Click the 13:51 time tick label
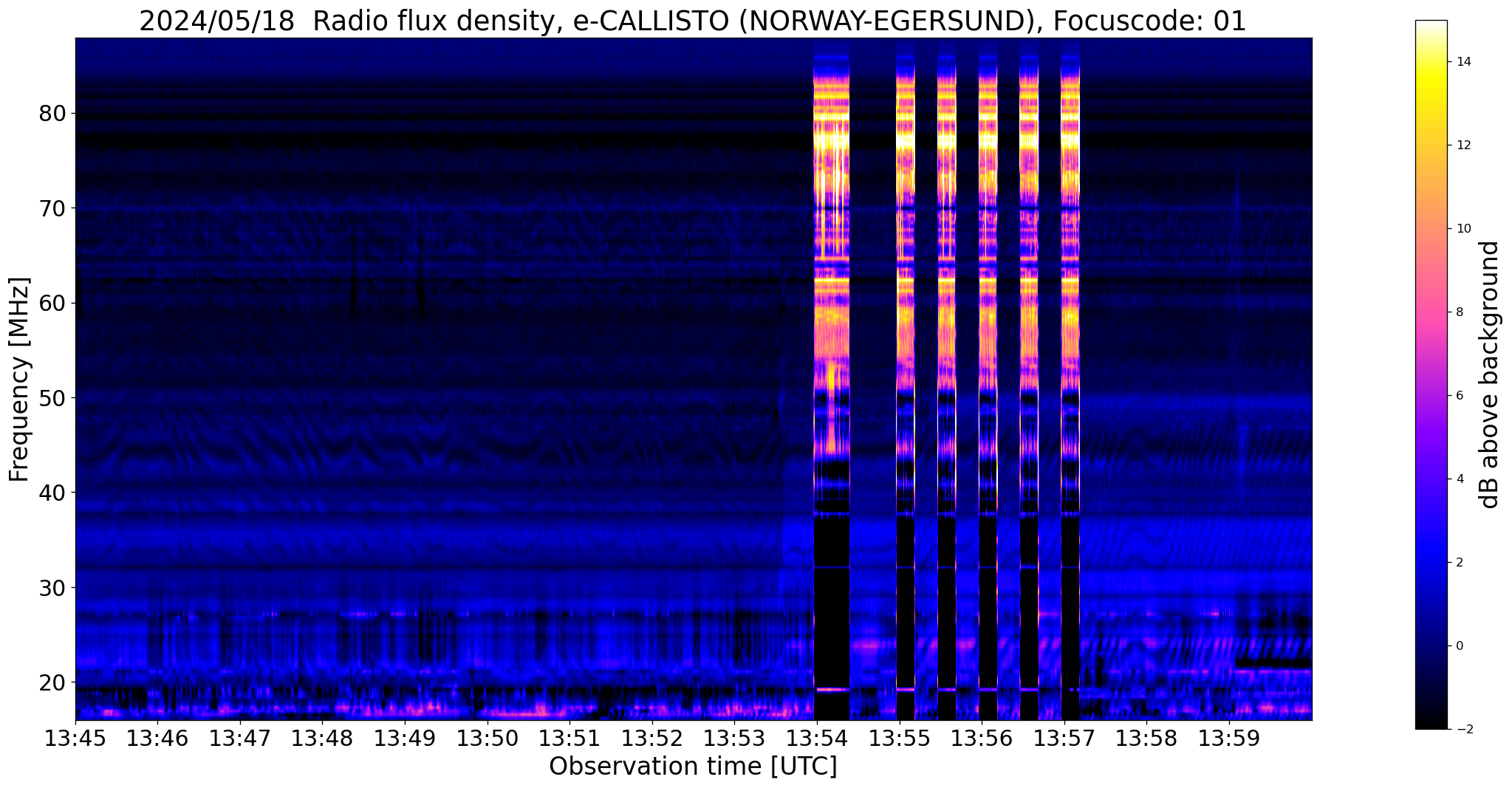 [570, 739]
